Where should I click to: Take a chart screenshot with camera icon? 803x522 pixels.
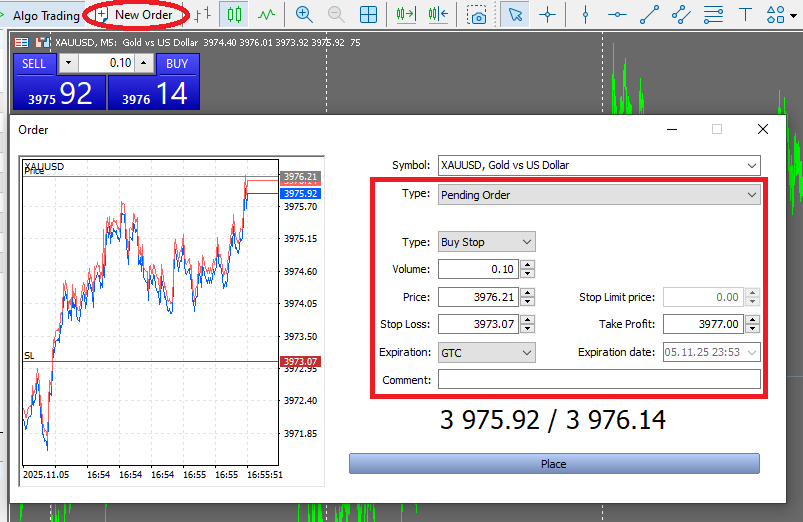pyautogui.click(x=479, y=15)
